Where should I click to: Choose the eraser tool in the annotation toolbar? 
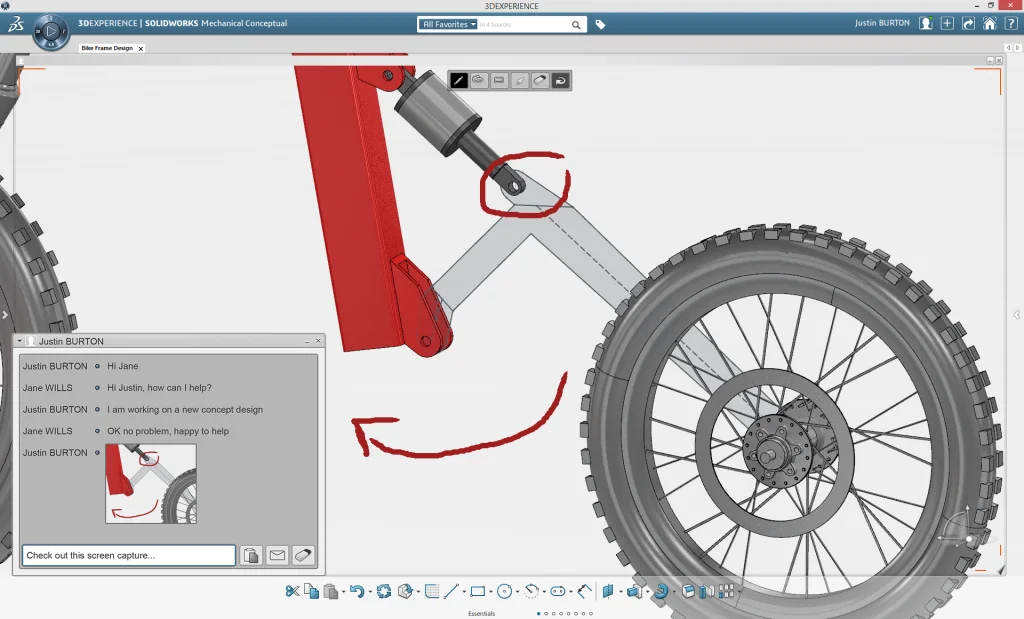click(539, 80)
